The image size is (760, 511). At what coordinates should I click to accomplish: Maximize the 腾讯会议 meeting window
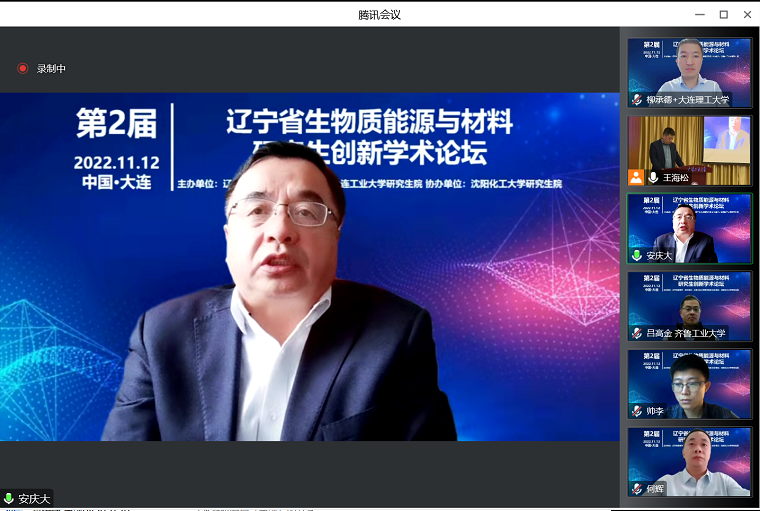[722, 14]
